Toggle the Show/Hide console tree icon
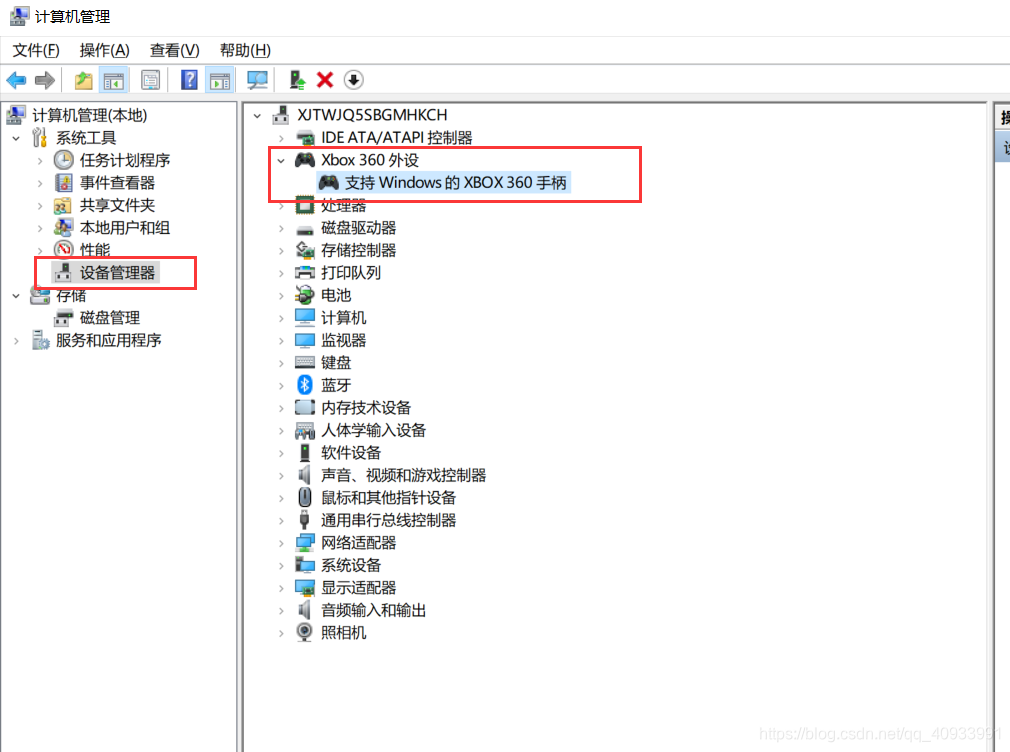This screenshot has height=752, width=1010. pyautogui.click(x=114, y=81)
